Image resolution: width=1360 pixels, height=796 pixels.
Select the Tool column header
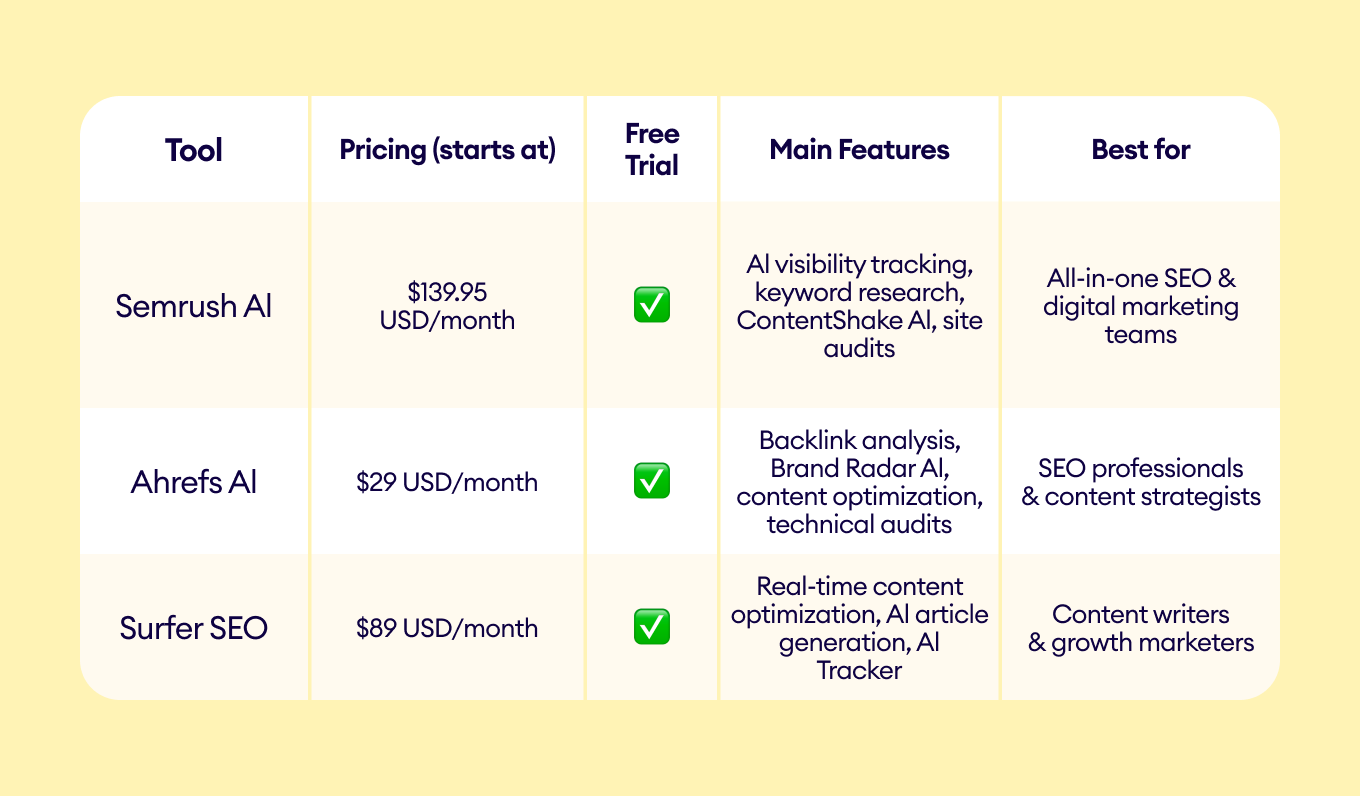[x=194, y=150]
